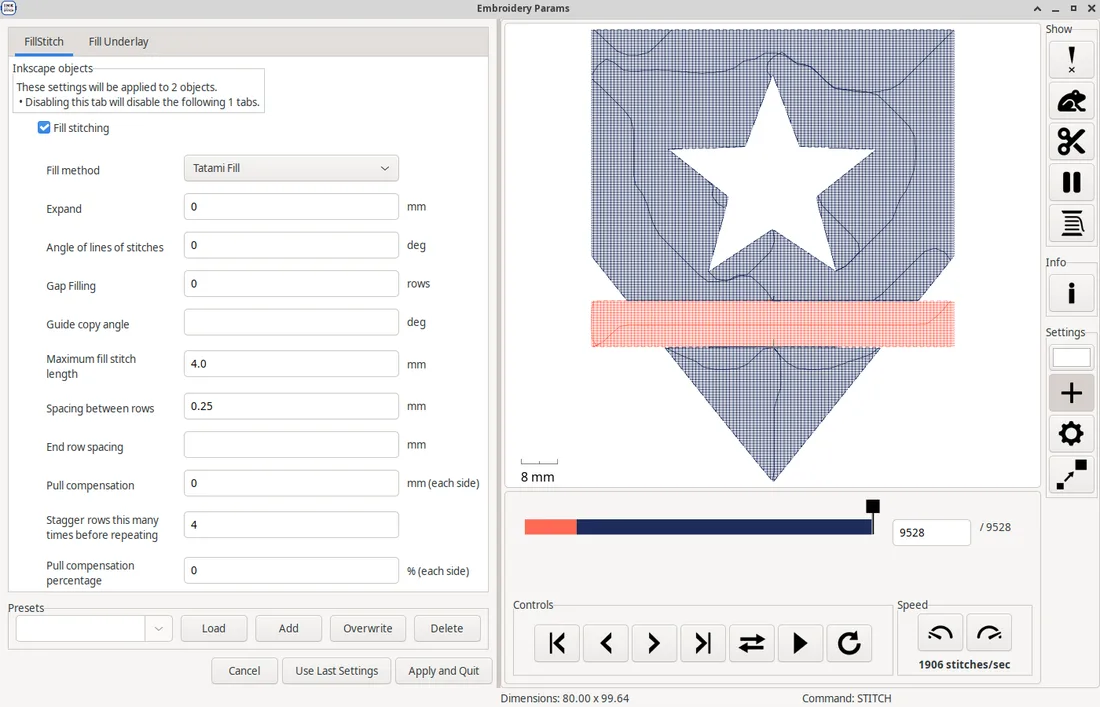Click the Cancel button
The height and width of the screenshot is (707, 1100).
pyautogui.click(x=244, y=671)
